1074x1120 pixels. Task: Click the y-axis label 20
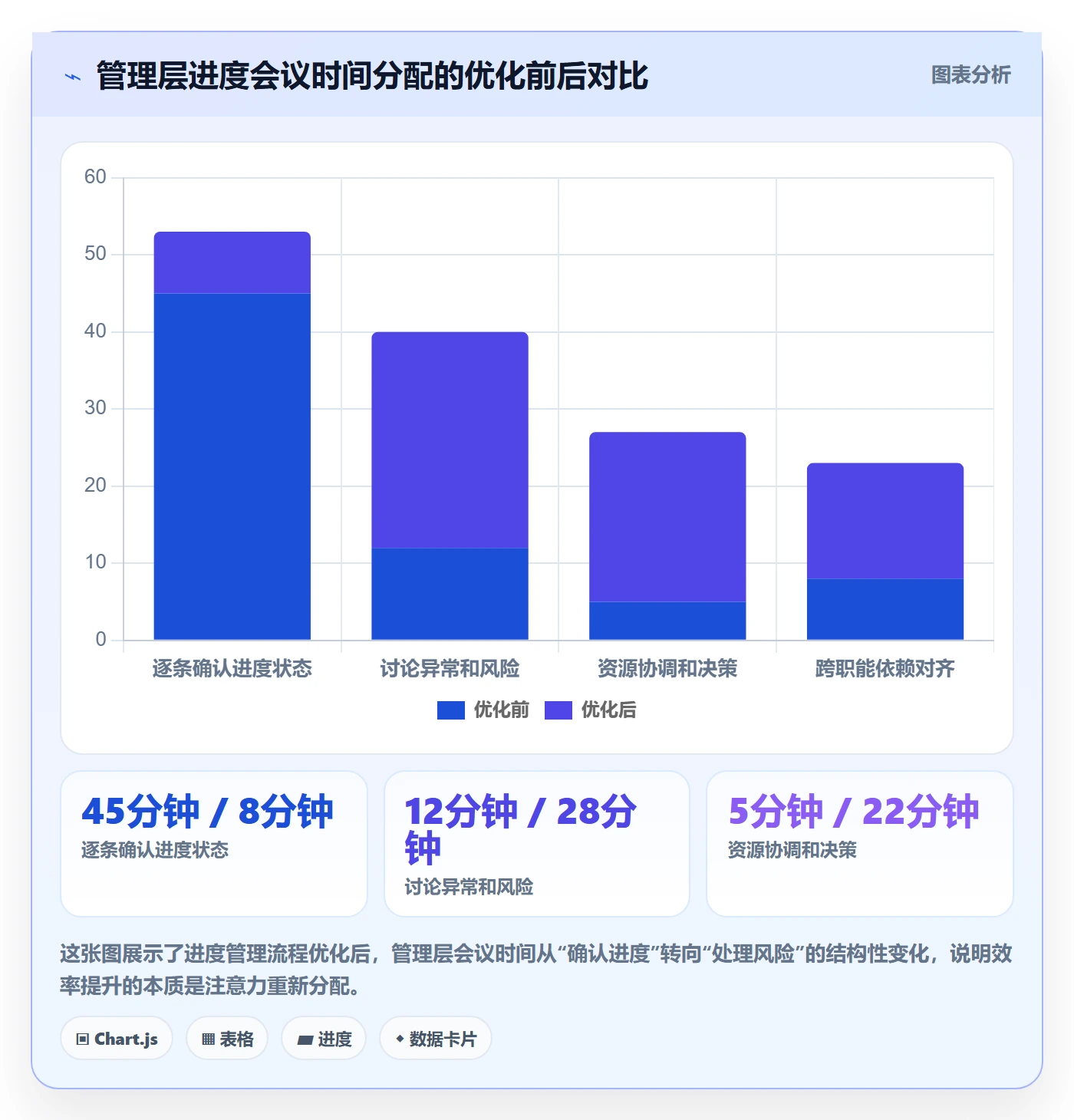[95, 486]
